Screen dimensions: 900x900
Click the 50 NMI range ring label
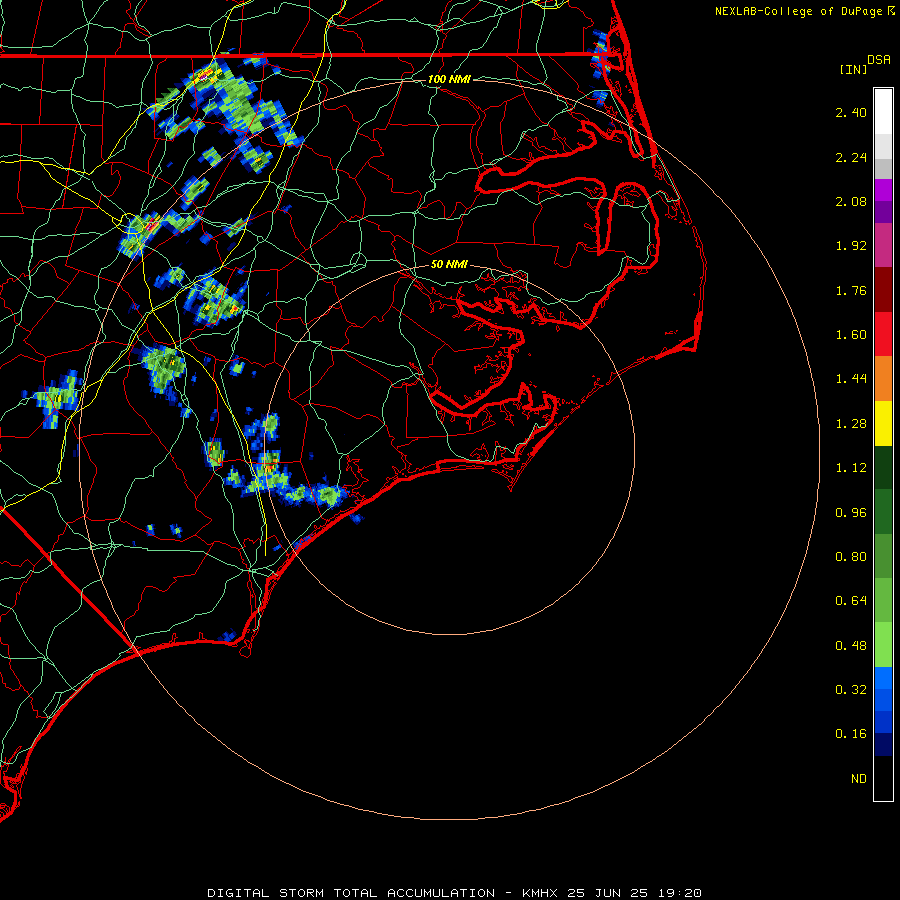pyautogui.click(x=449, y=264)
